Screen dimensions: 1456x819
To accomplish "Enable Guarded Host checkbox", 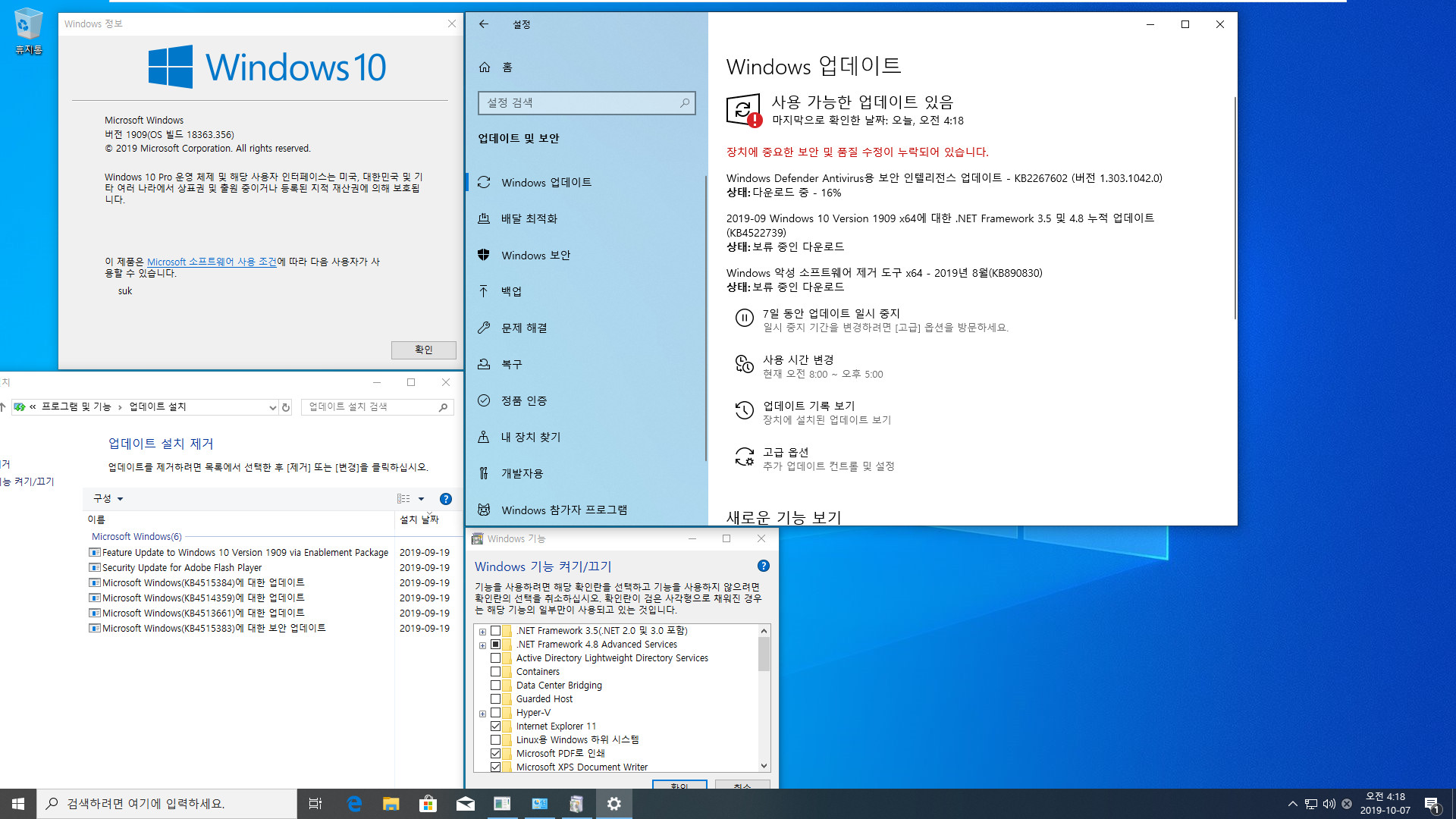I will click(495, 699).
